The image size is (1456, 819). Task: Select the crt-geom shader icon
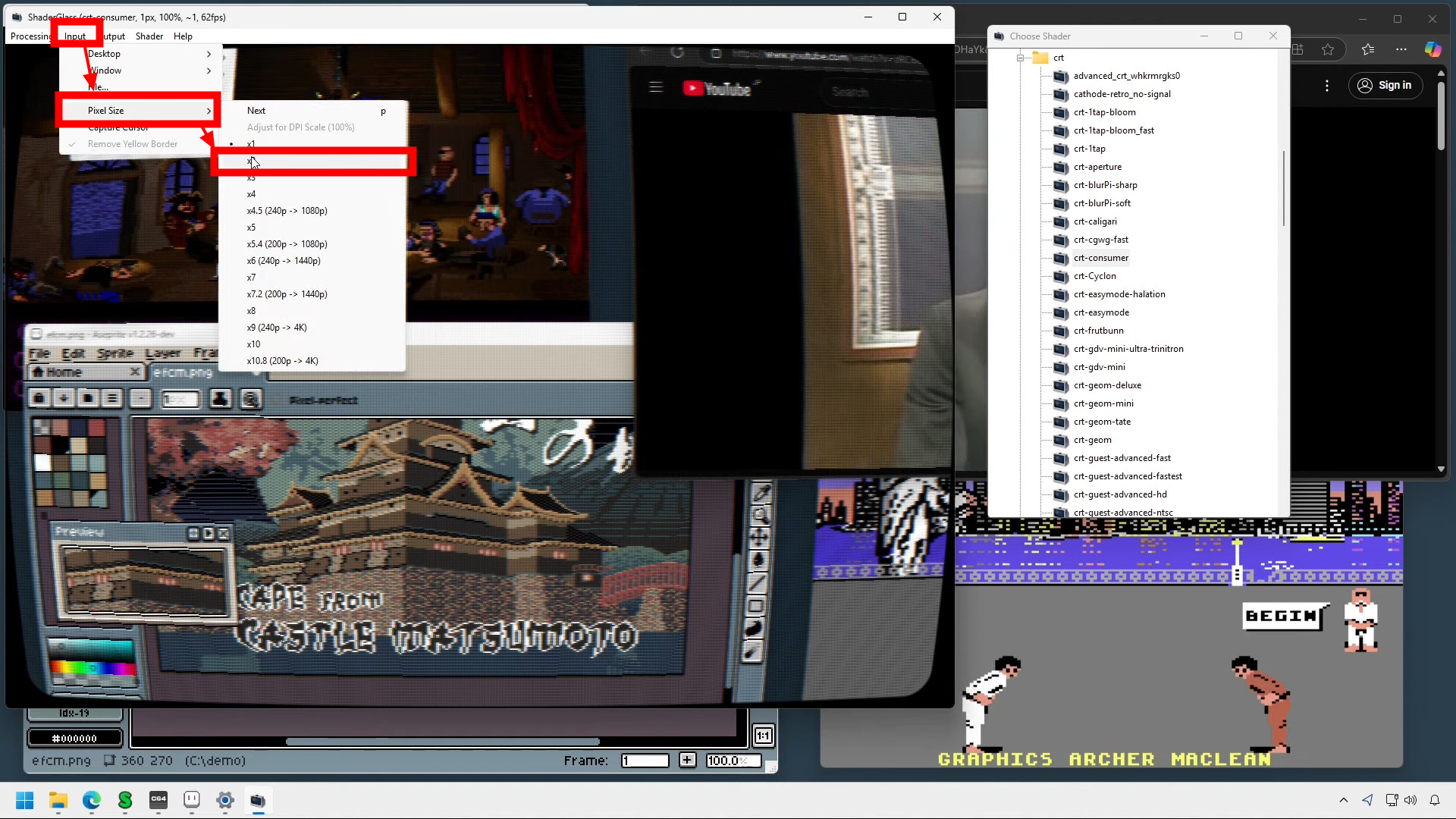[1060, 440]
